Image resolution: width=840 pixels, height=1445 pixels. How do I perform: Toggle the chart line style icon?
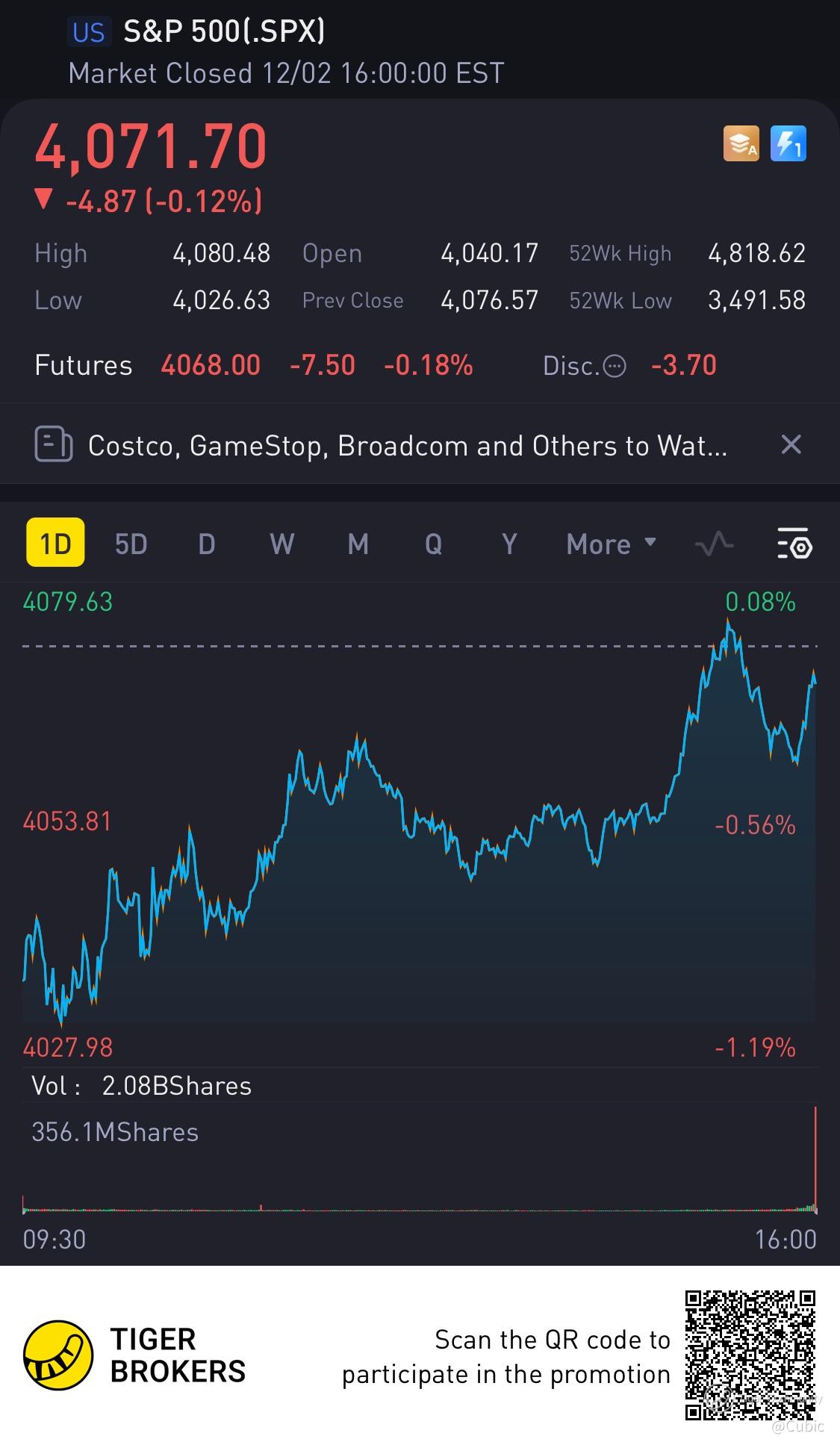[x=714, y=544]
